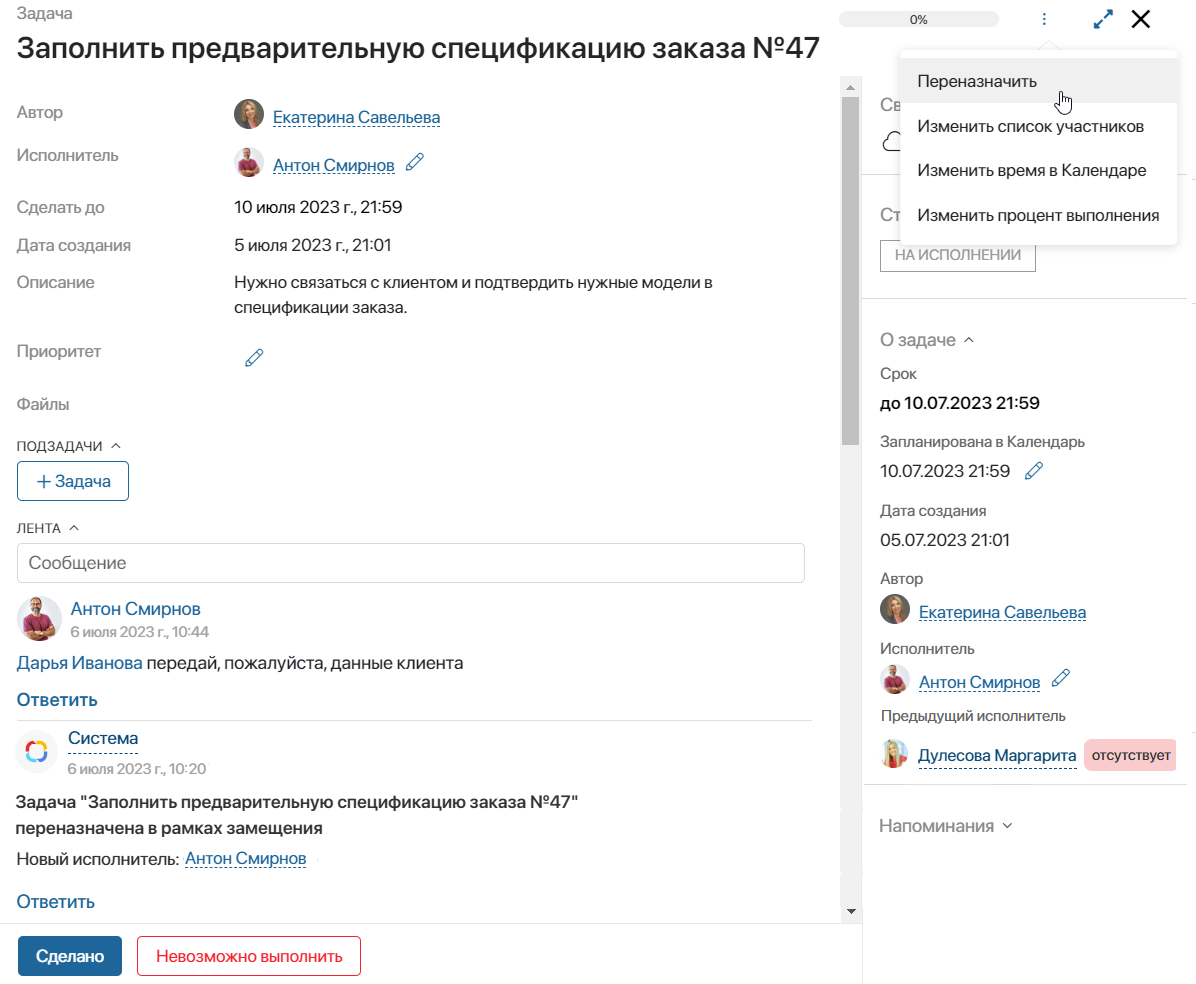Viewport: 1196px width, 984px height.
Task: Close the task card
Action: coord(1141,19)
